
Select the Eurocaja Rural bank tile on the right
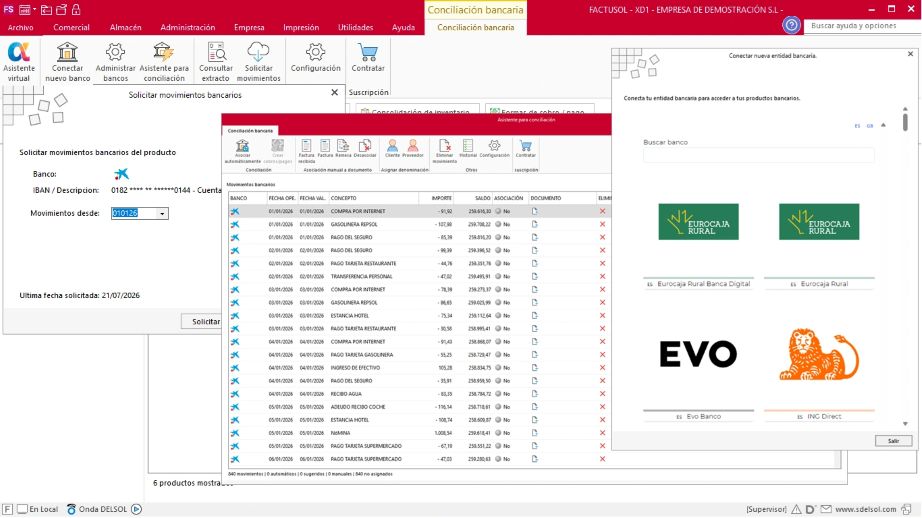pos(819,222)
